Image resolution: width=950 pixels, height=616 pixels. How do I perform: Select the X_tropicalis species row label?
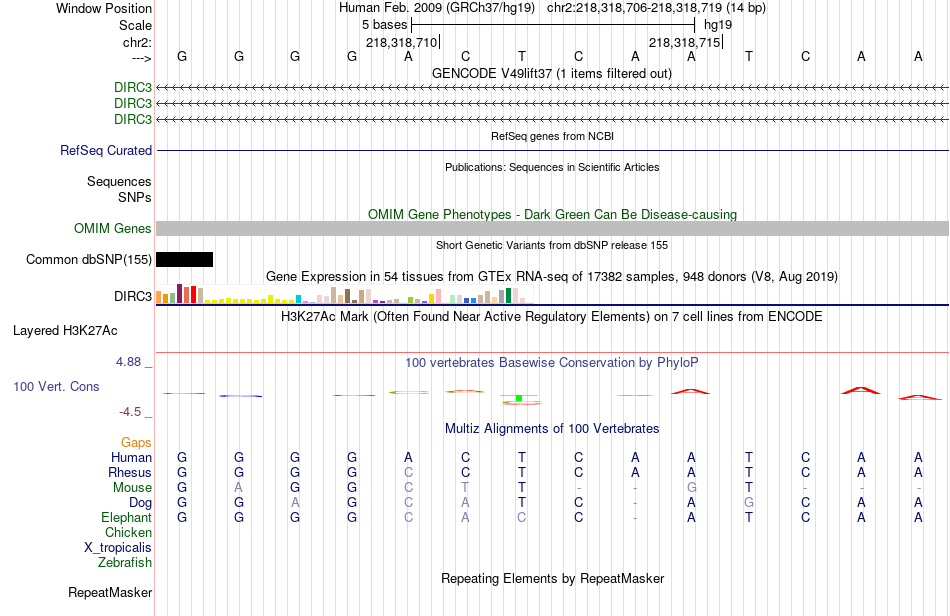118,548
